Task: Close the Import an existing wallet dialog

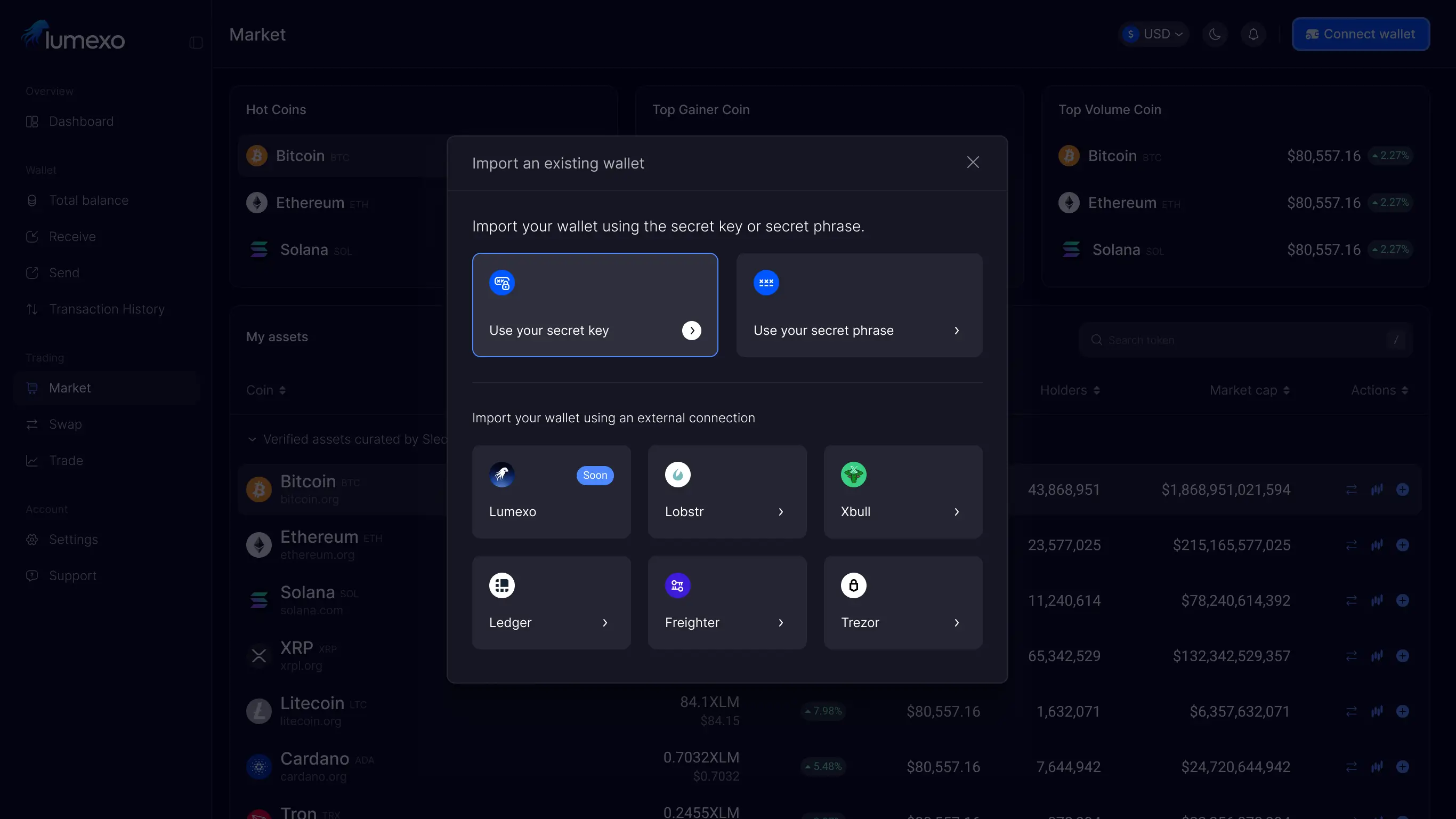Action: tap(973, 162)
